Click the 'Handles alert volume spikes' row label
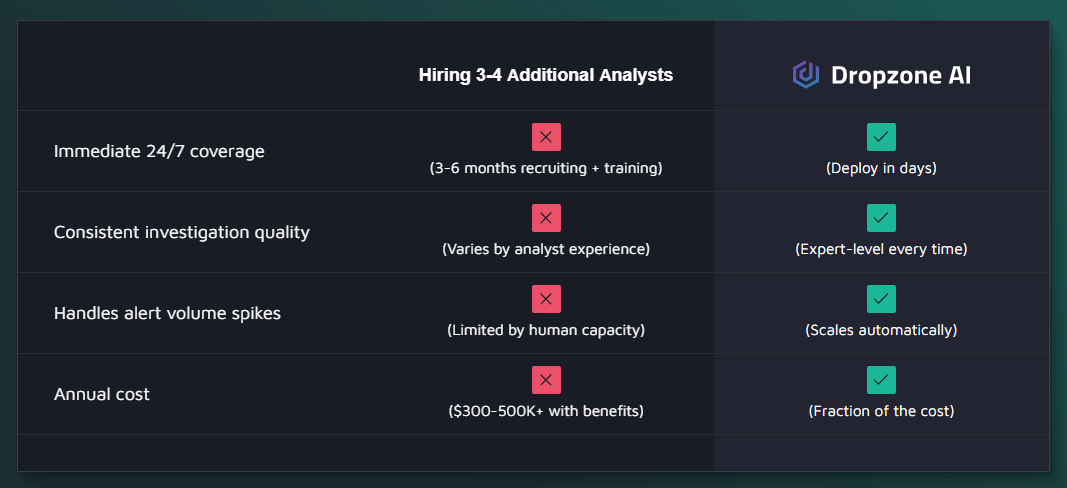The width and height of the screenshot is (1067, 488). 167,313
